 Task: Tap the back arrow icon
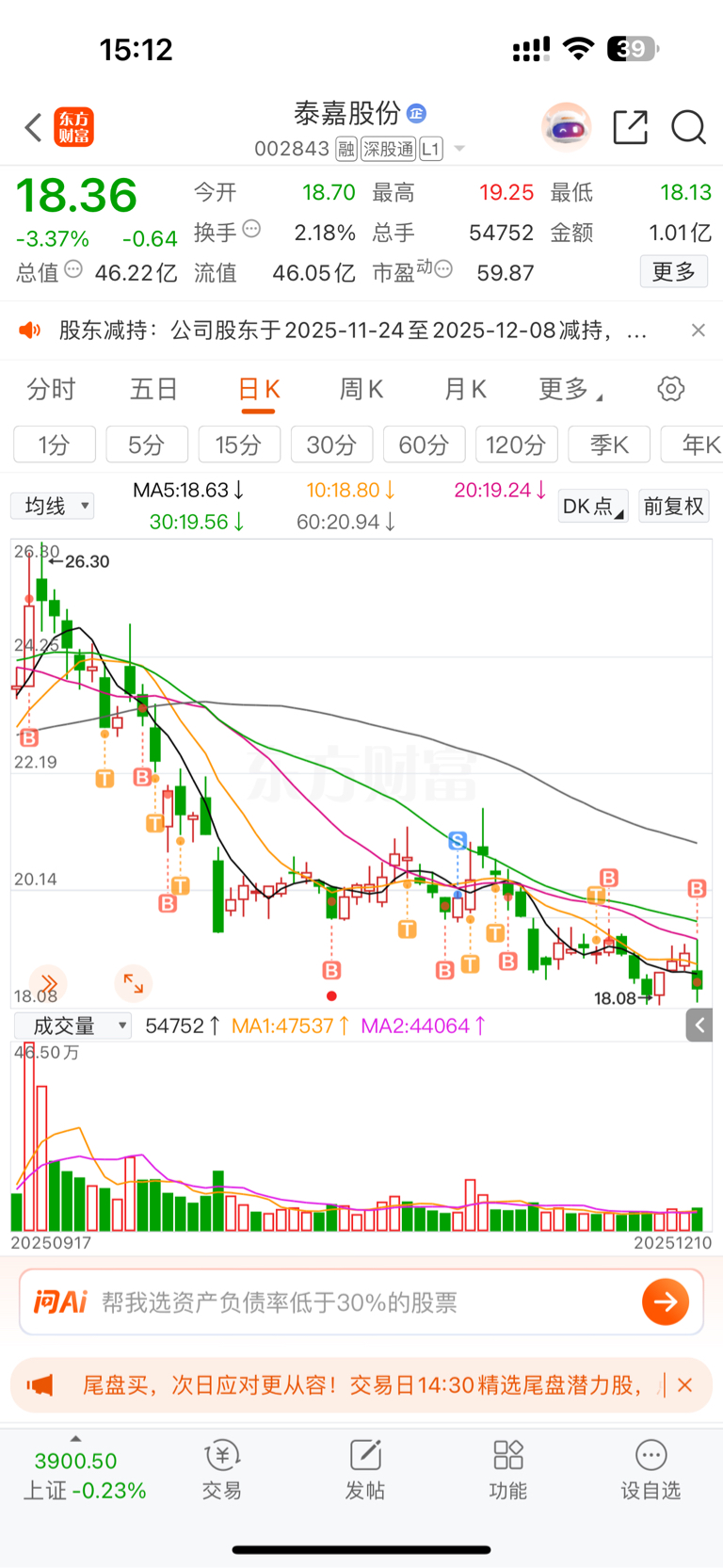tap(34, 127)
